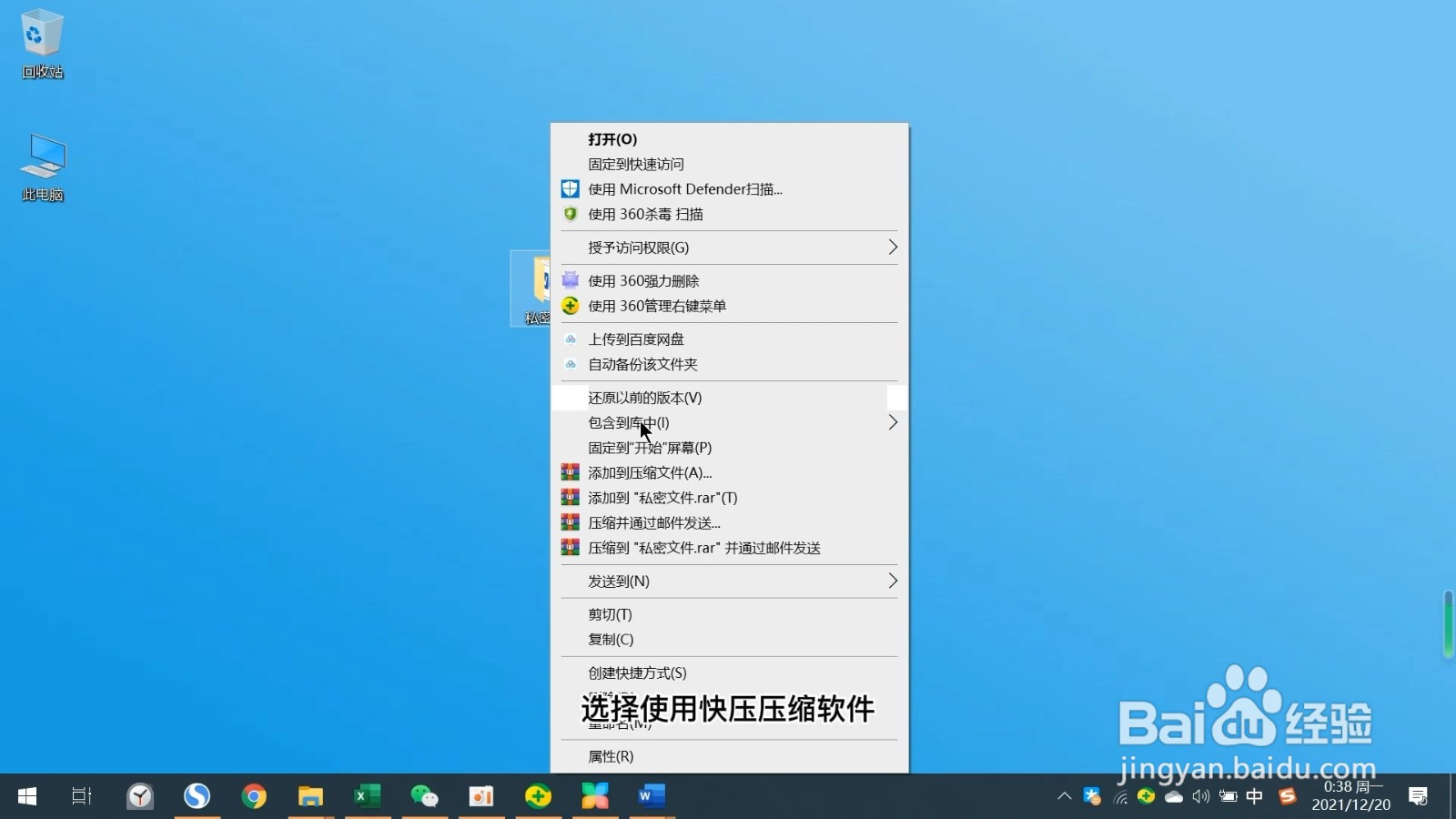Select the 360杀毒 scan icon in menu
Screen dimensions: 1456x819
pos(570,214)
